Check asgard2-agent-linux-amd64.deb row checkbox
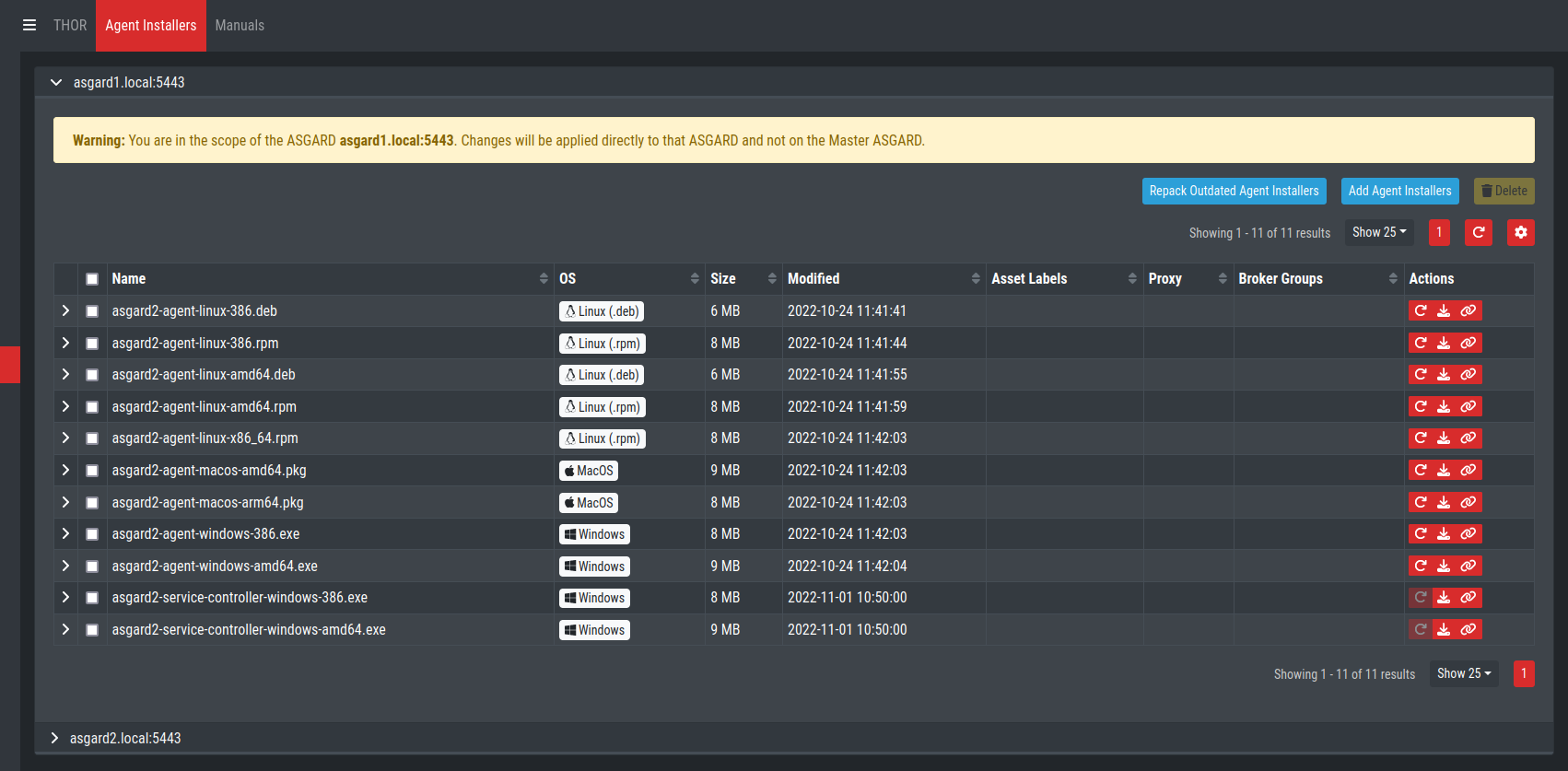 (92, 375)
